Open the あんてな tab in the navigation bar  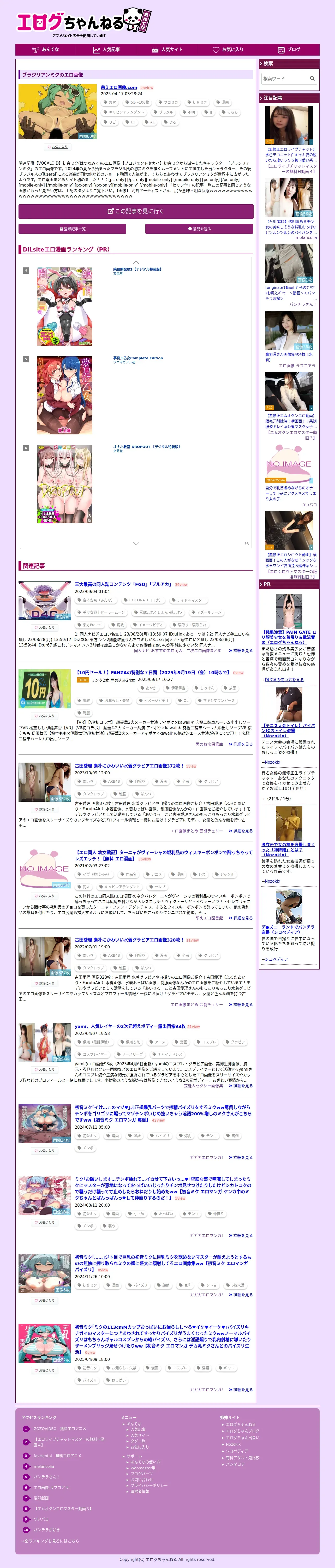[x=46, y=50]
